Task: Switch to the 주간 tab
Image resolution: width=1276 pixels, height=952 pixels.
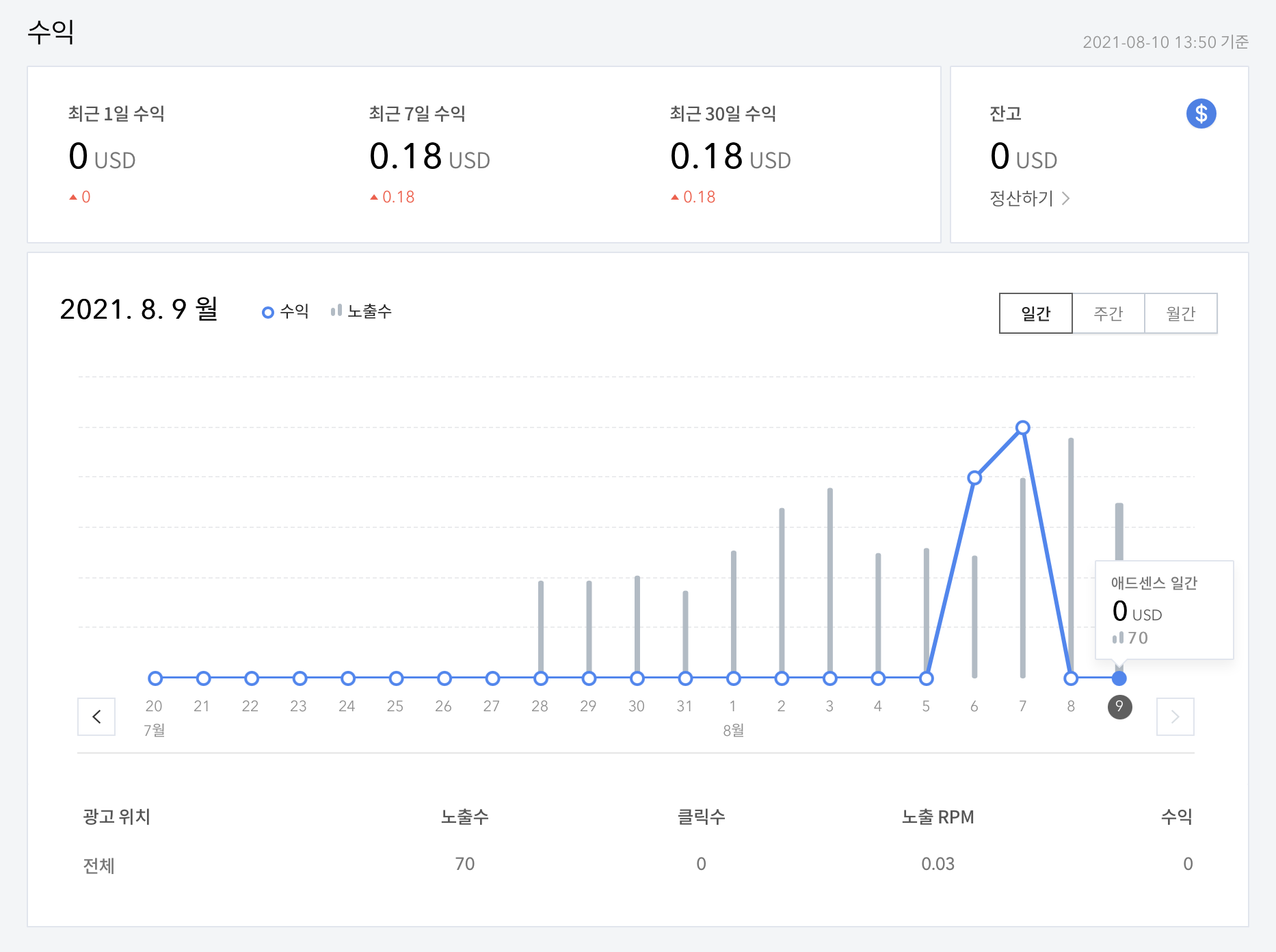Action: point(1108,313)
